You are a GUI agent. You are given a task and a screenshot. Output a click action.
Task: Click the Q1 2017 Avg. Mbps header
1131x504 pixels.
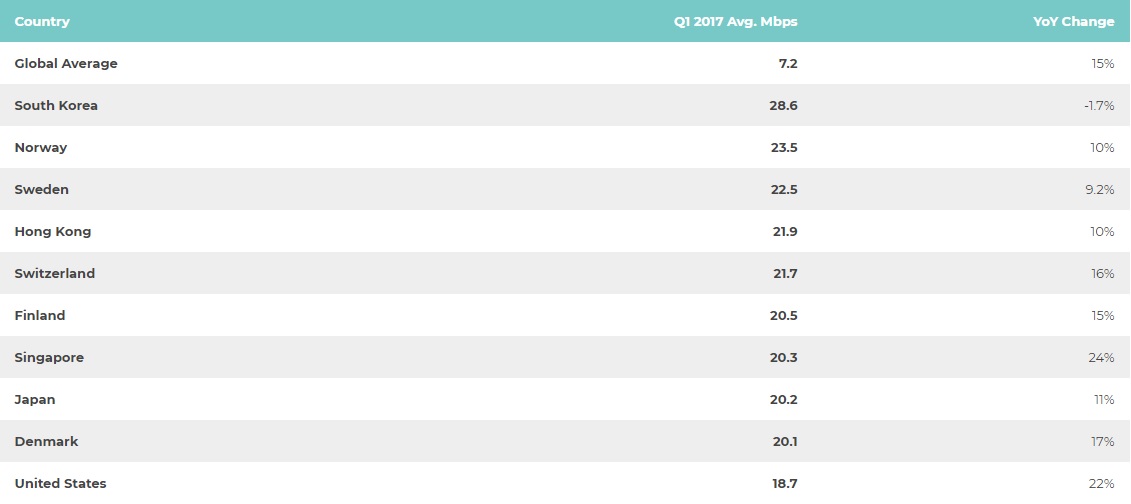(736, 22)
